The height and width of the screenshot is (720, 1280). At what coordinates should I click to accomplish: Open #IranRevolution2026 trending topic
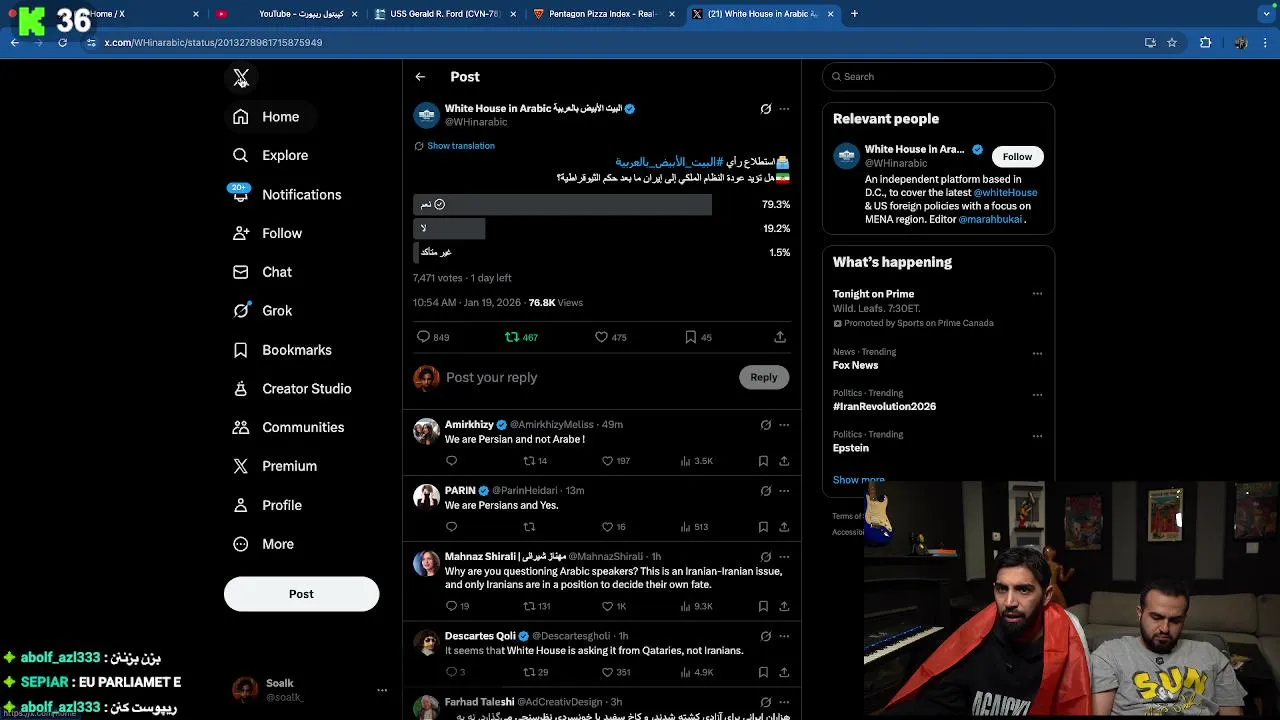coord(884,407)
